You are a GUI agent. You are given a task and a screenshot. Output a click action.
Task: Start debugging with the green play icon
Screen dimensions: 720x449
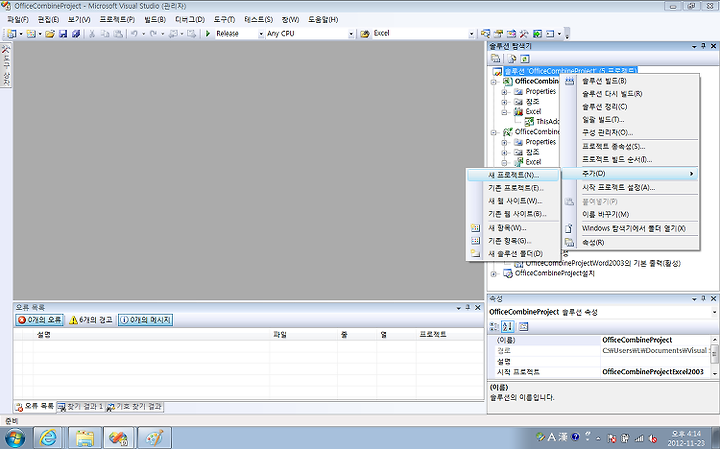(208, 34)
